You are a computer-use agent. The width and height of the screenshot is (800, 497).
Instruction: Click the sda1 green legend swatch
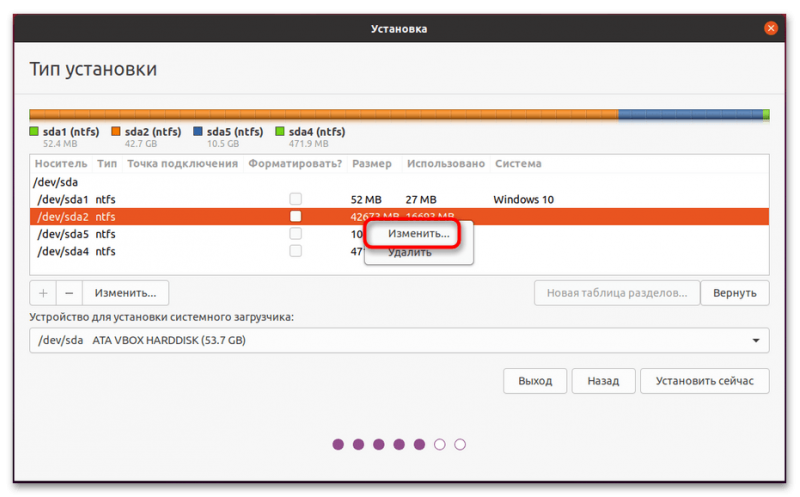tap(34, 132)
